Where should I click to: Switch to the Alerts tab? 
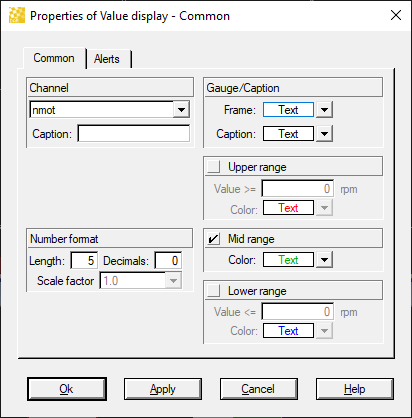(107, 59)
